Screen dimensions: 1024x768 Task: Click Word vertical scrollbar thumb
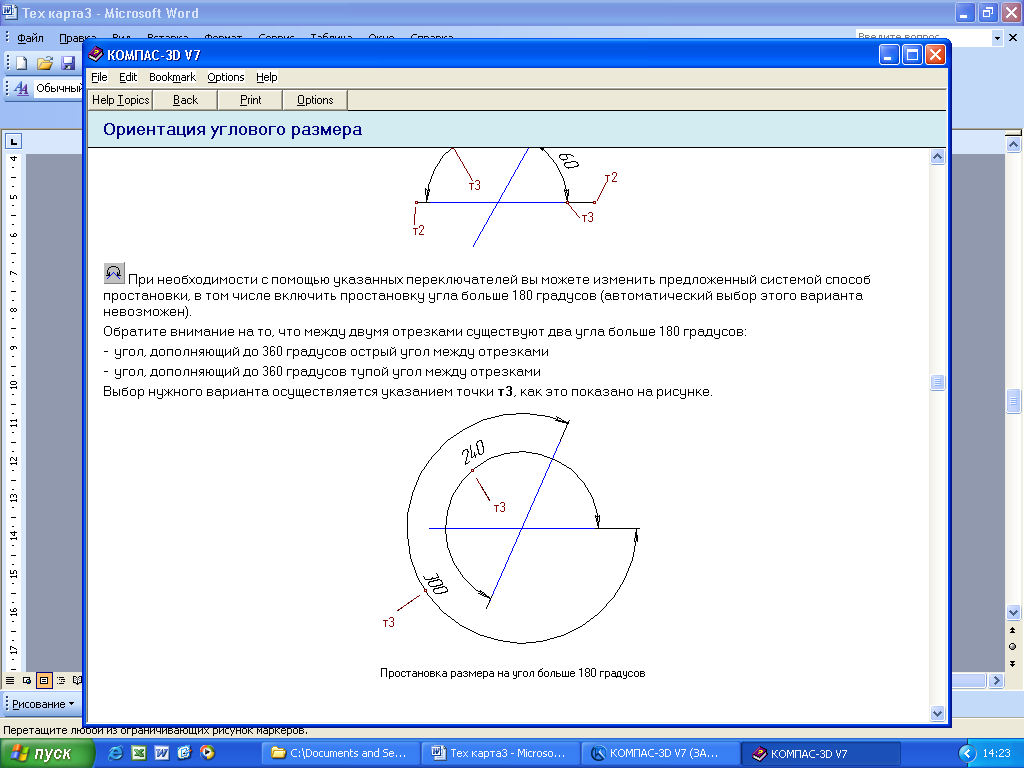tap(1013, 401)
